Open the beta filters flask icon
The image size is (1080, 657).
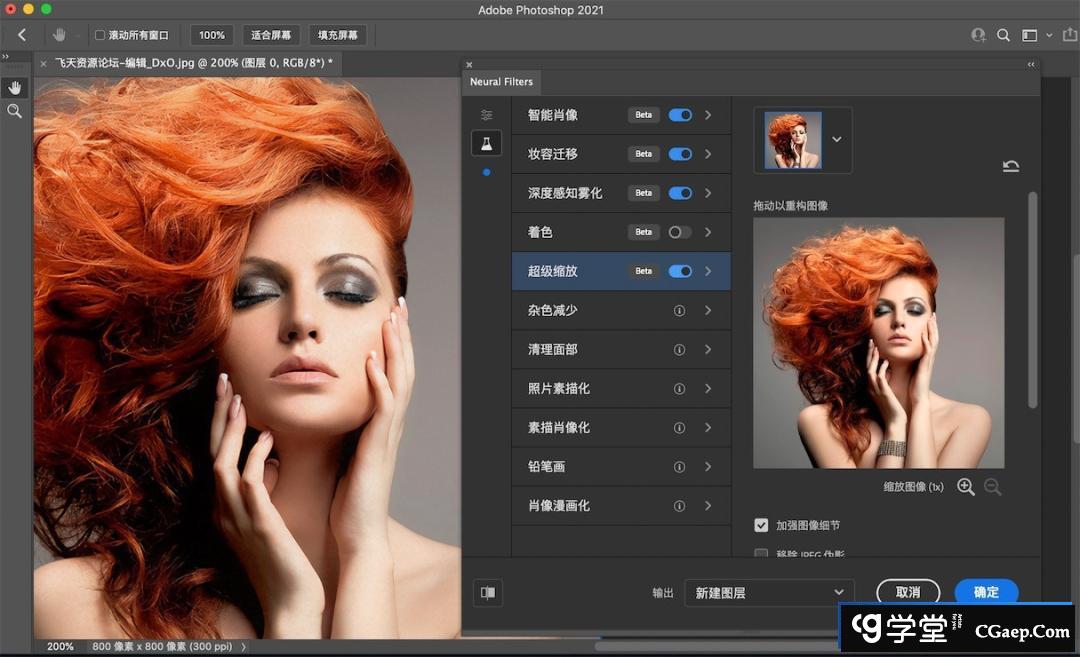[486, 143]
